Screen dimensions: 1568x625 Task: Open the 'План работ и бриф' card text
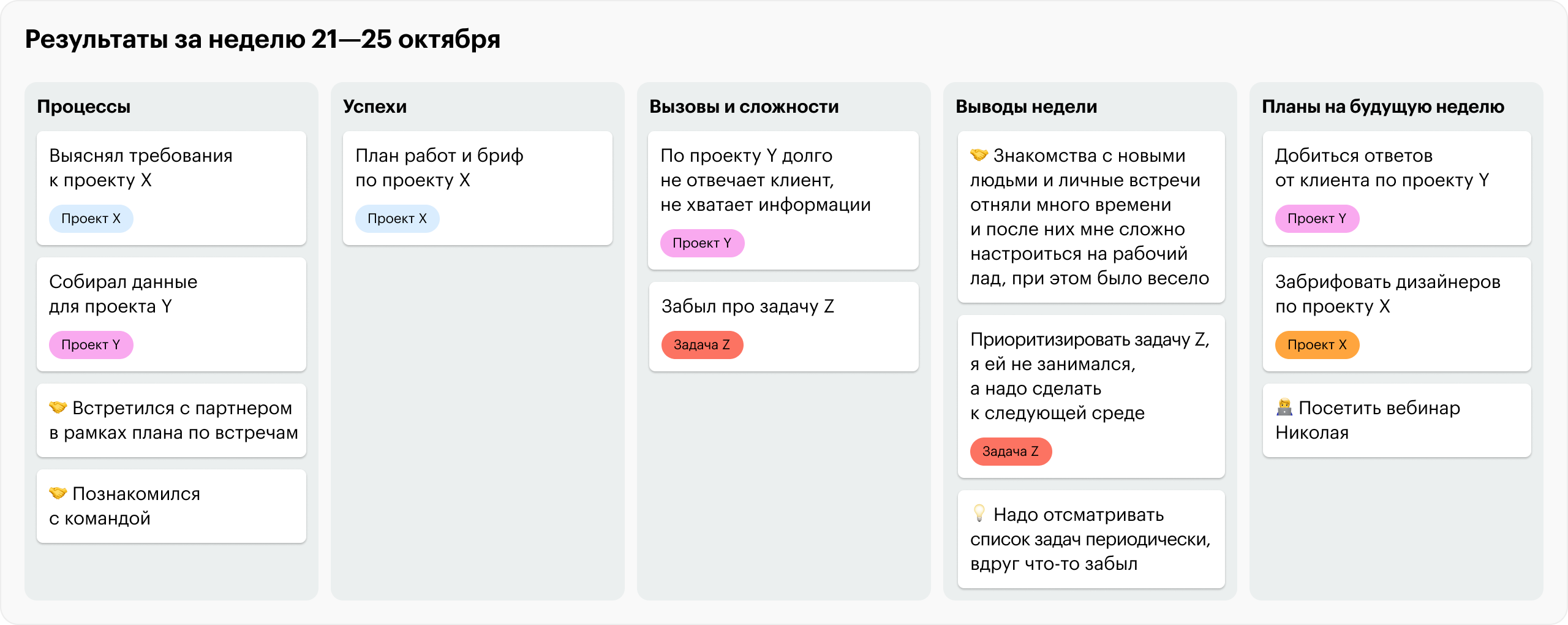pos(439,168)
